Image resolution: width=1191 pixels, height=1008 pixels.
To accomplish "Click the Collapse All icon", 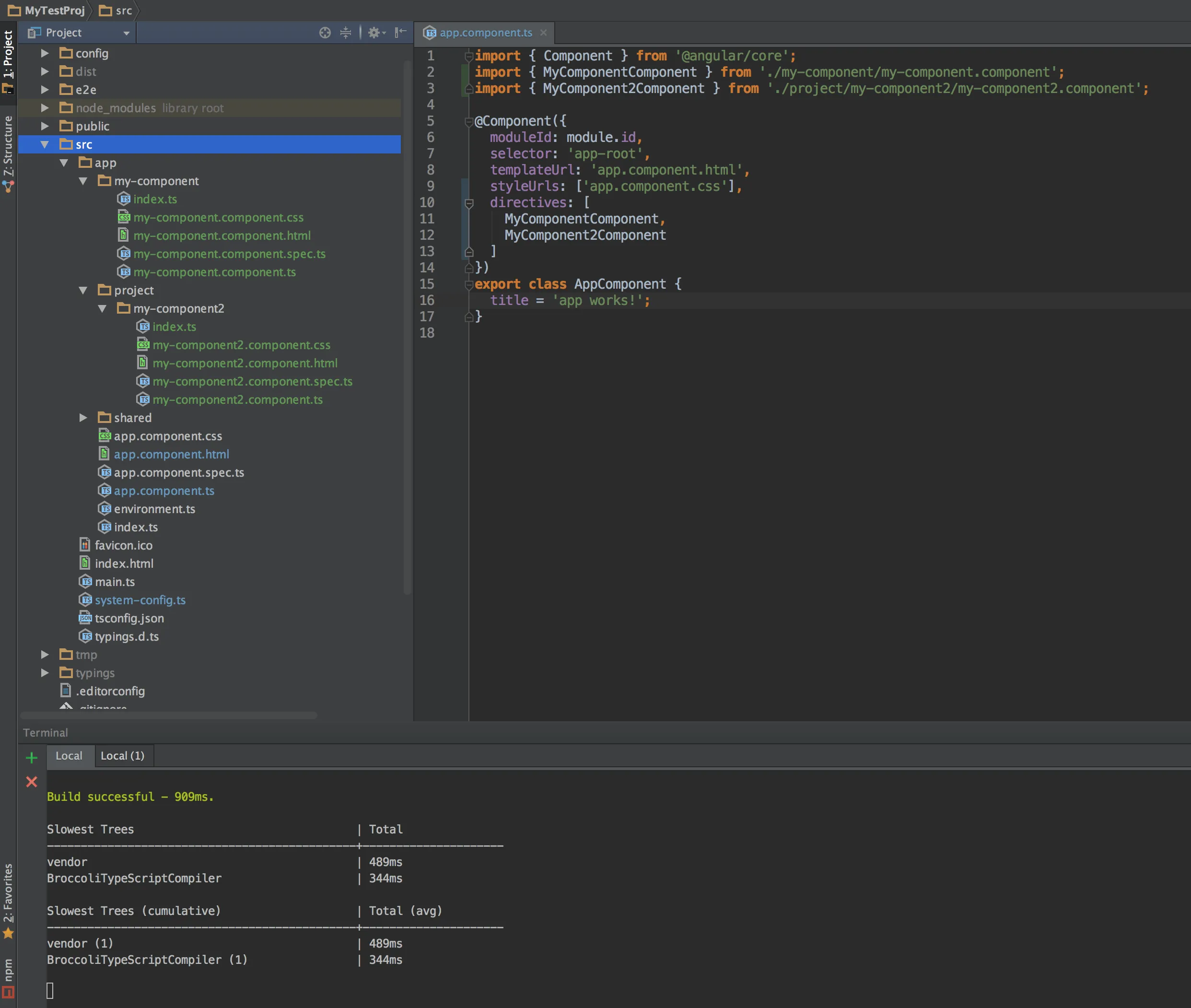I will point(346,33).
